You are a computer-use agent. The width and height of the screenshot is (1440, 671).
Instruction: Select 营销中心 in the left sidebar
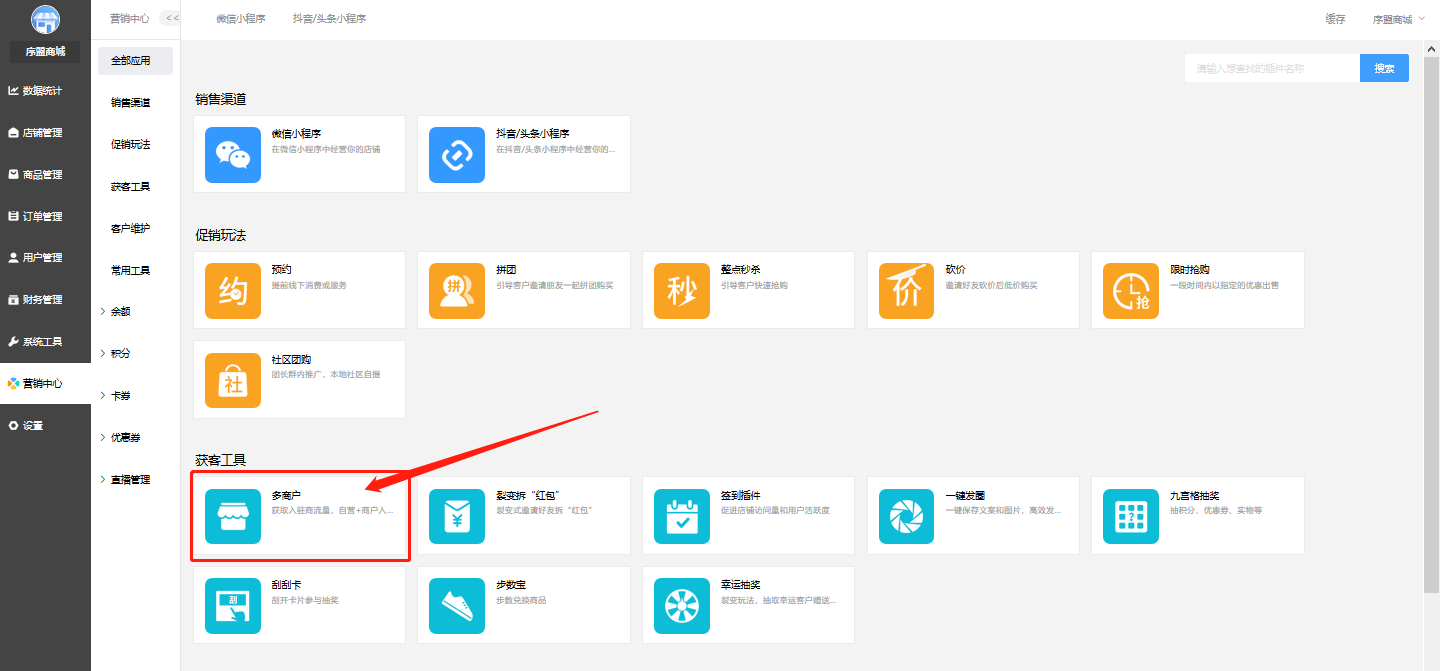45,384
